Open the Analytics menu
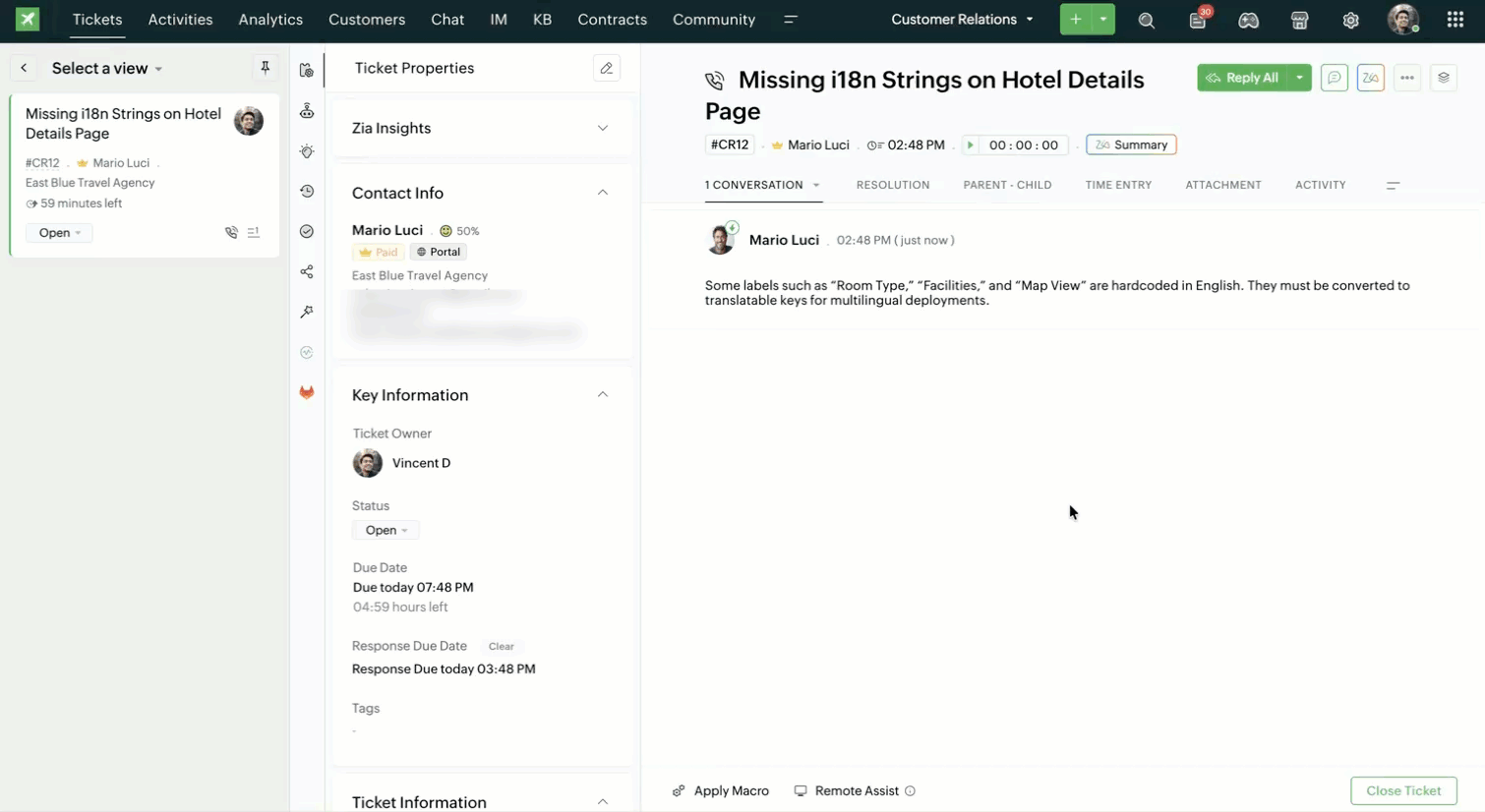The height and width of the screenshot is (812, 1485). pos(270,20)
